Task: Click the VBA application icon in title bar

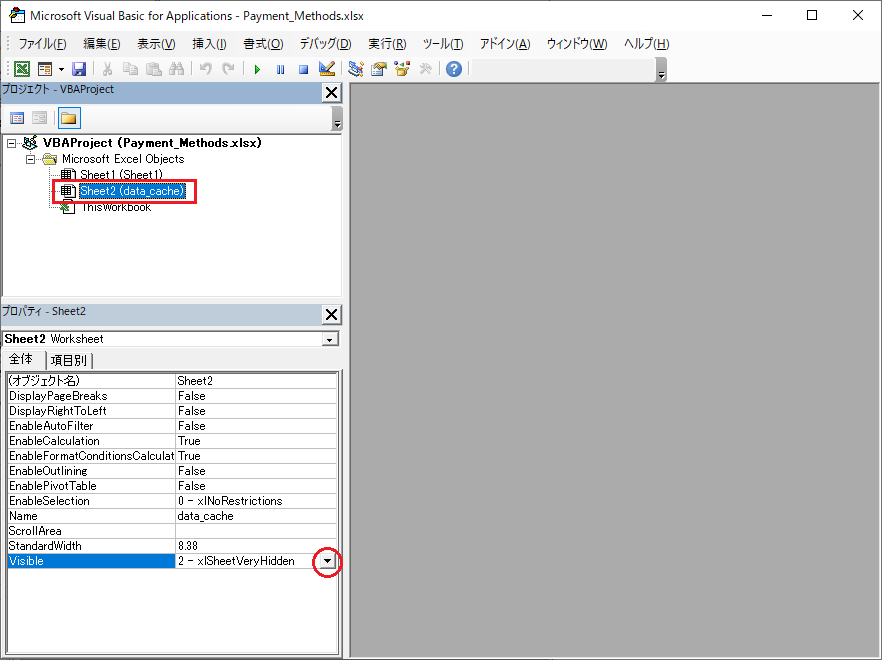Action: click(x=17, y=15)
